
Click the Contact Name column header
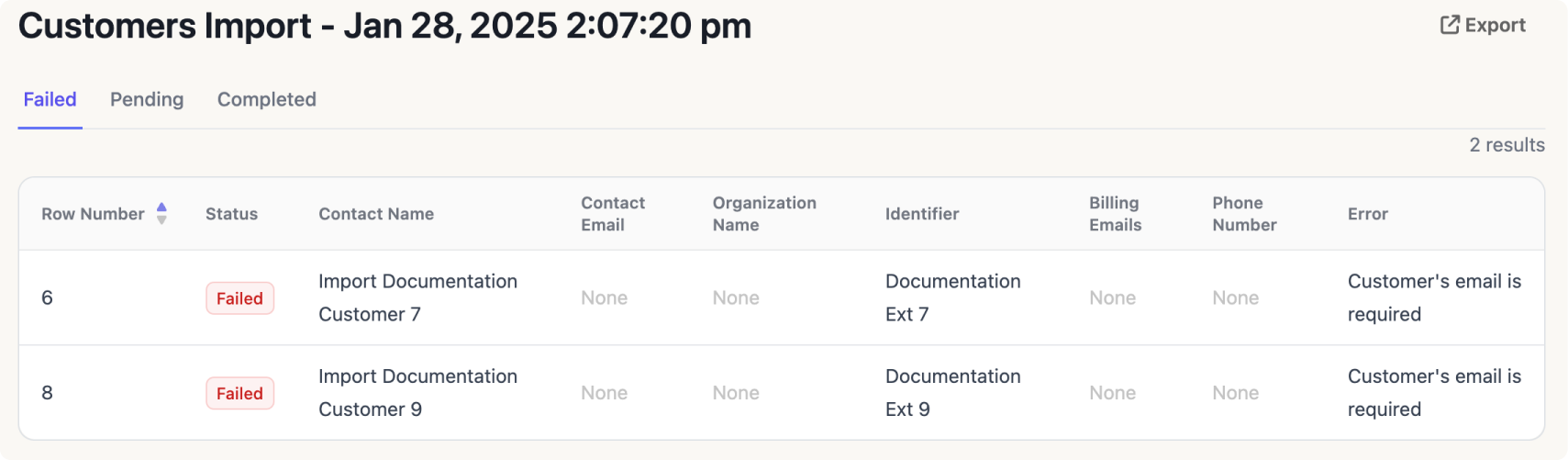pos(376,214)
